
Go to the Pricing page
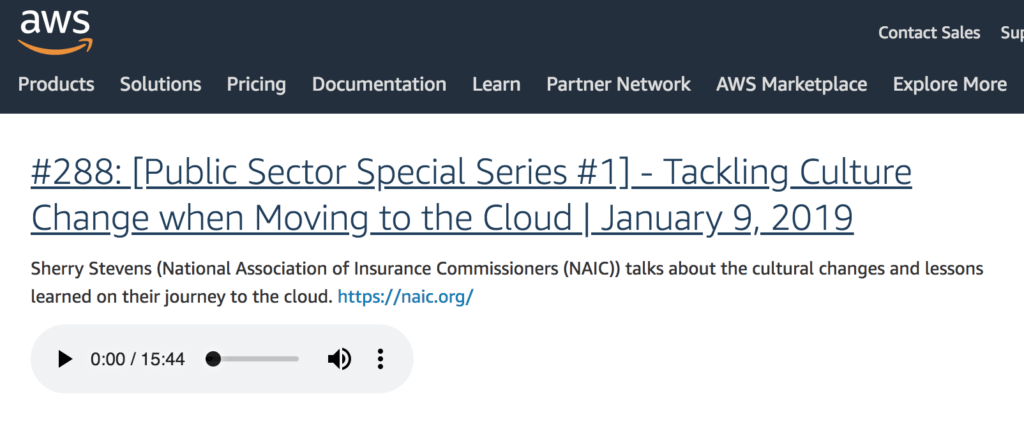point(256,84)
